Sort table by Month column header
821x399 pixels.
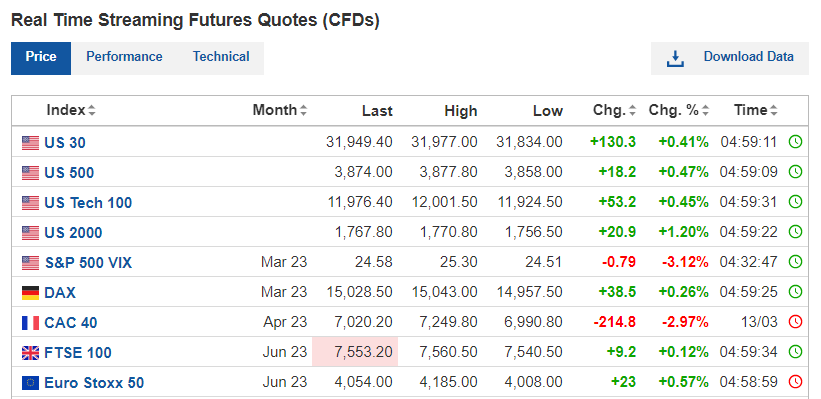click(x=280, y=110)
